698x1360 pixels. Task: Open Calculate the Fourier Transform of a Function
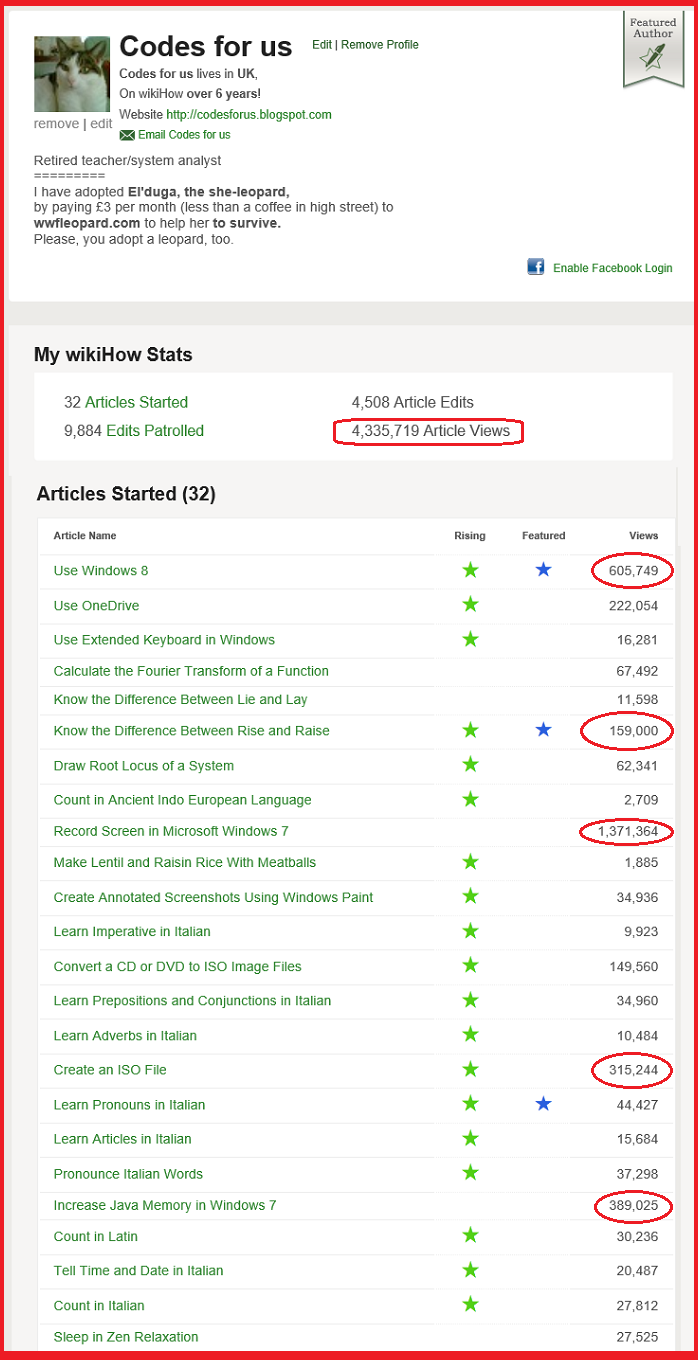coord(191,671)
